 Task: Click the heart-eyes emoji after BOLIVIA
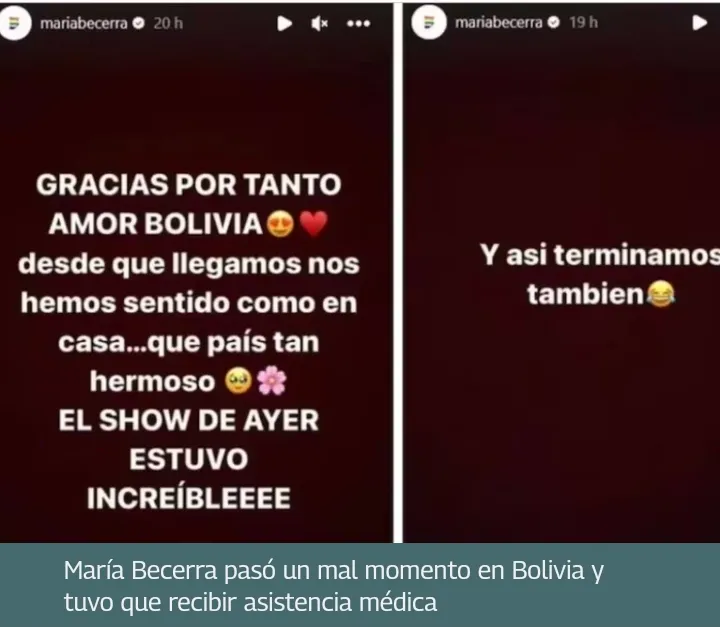point(280,224)
